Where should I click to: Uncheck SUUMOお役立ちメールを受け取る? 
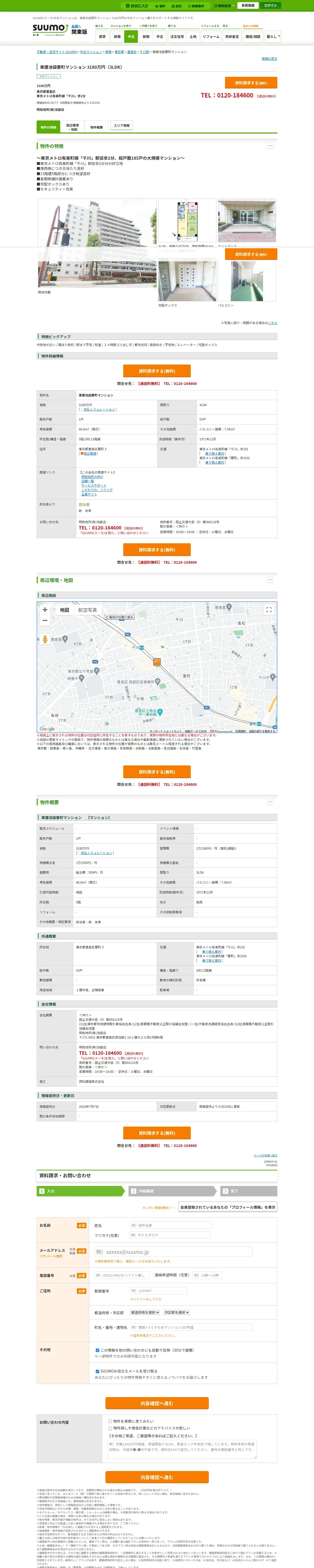pos(98,1371)
